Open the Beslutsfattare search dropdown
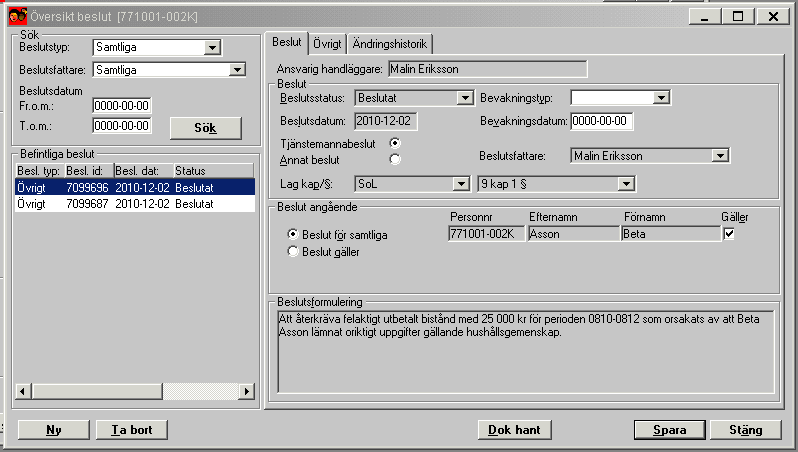Image resolution: width=798 pixels, height=452 pixels. pyautogui.click(x=237, y=70)
